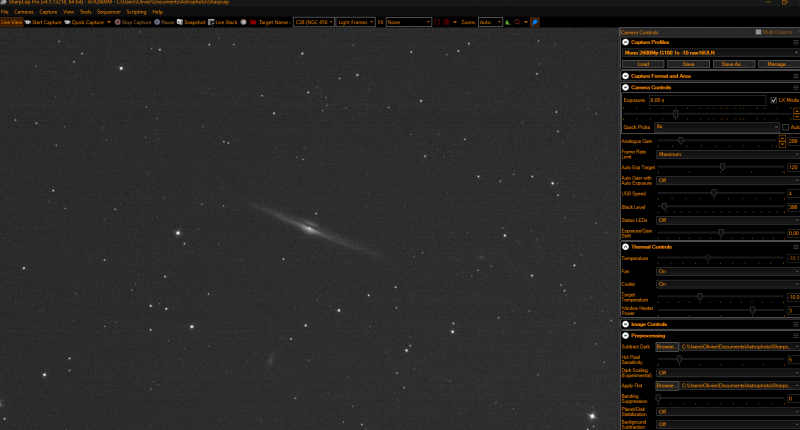800x430 pixels.
Task: Toggle the Auto exposure checkbox
Action: tap(785, 127)
